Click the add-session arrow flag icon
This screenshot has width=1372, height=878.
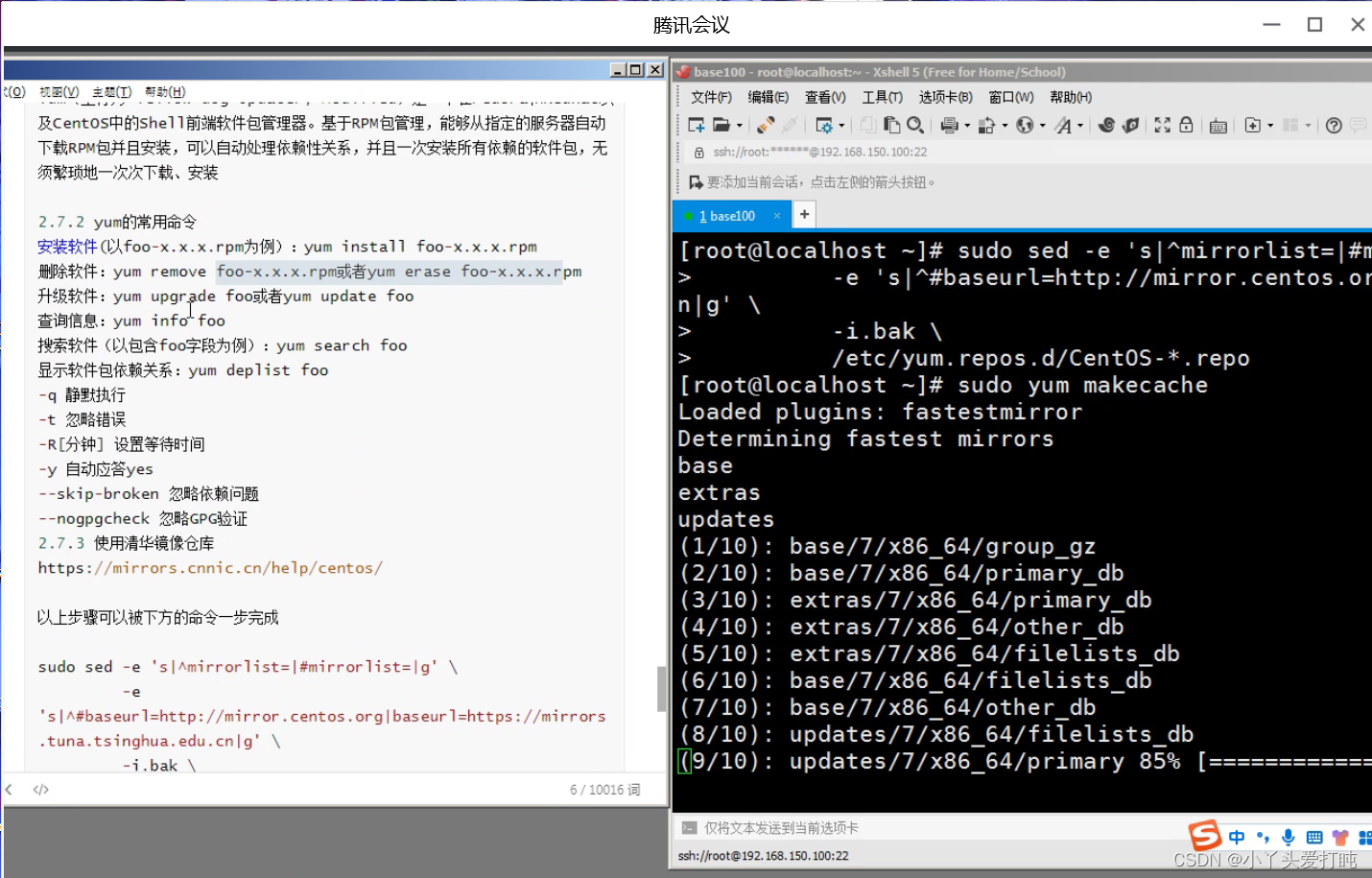[696, 181]
